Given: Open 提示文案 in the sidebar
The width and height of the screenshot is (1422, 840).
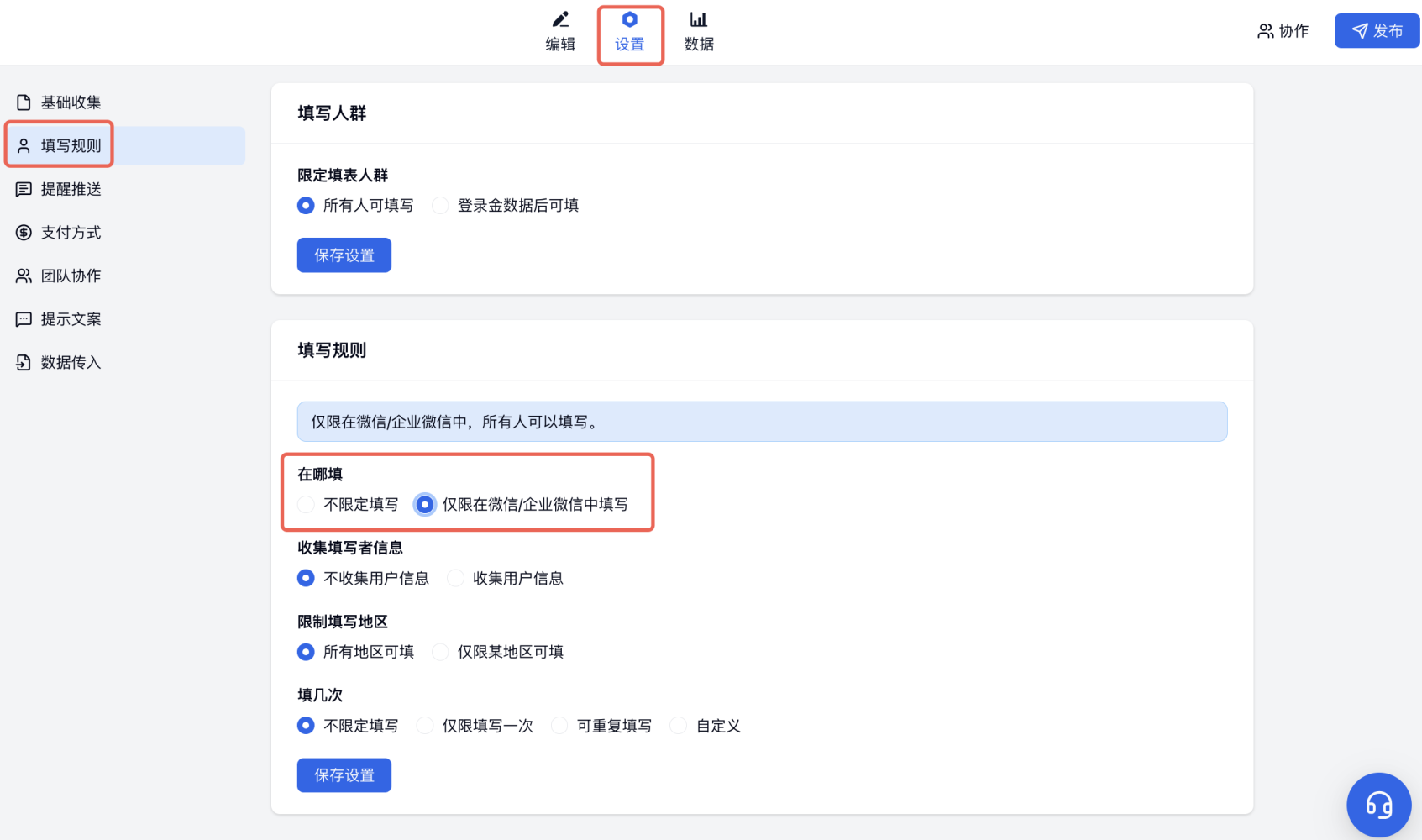Looking at the screenshot, I should 126,319.
